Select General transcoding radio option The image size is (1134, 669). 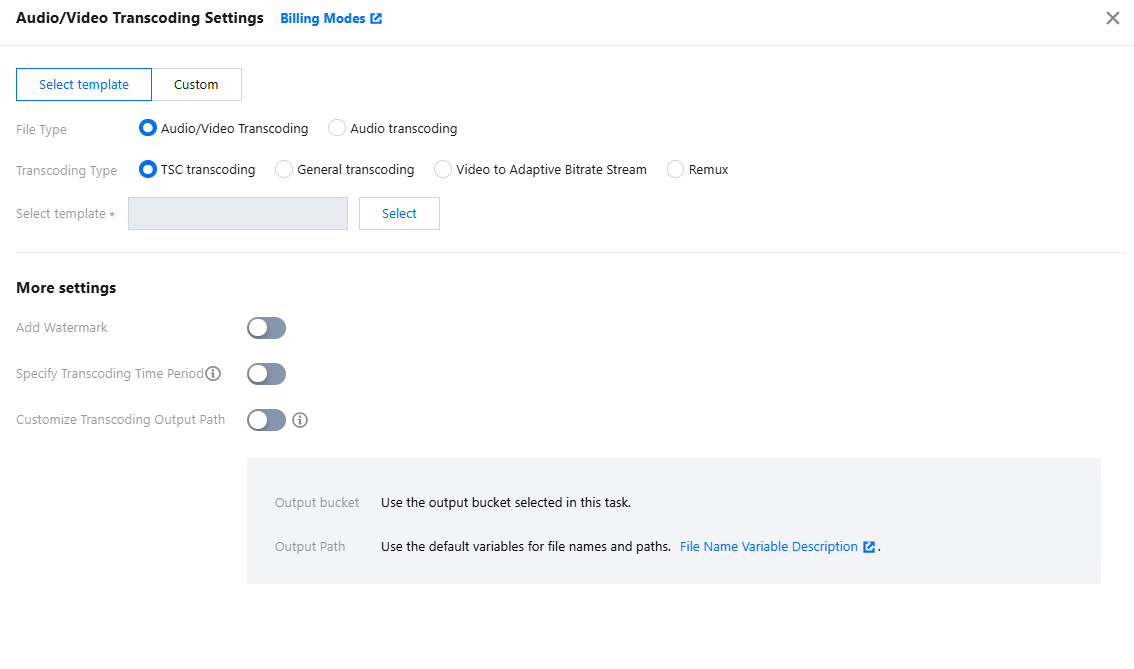click(x=284, y=170)
